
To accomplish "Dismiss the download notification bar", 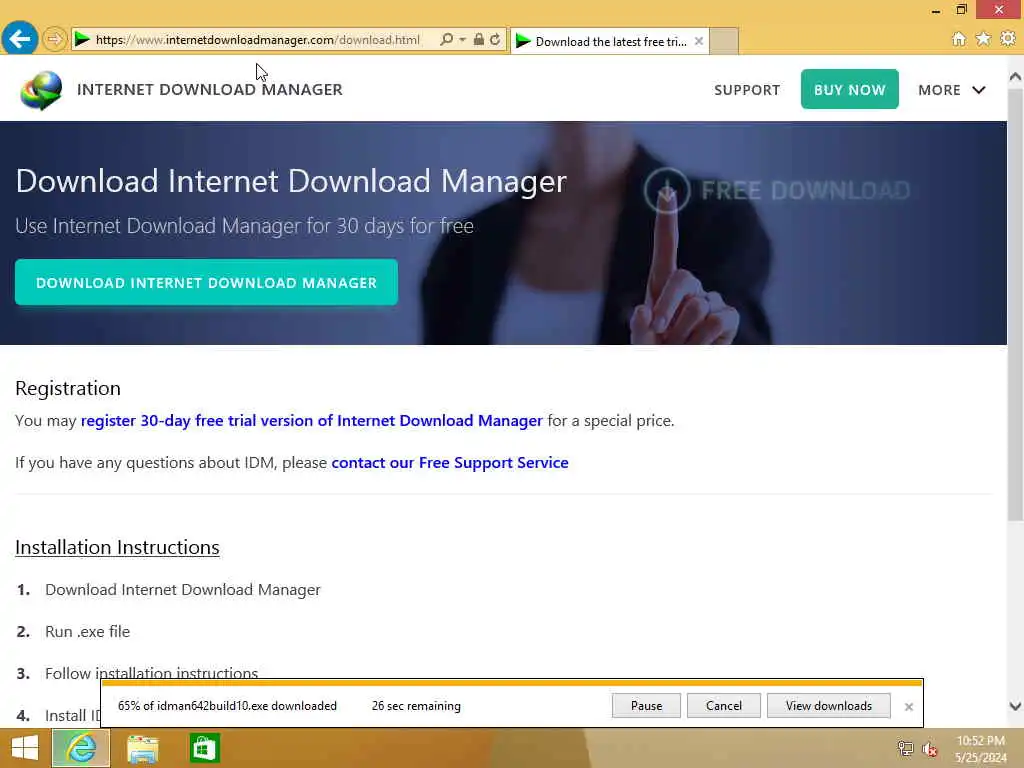I will [x=908, y=707].
